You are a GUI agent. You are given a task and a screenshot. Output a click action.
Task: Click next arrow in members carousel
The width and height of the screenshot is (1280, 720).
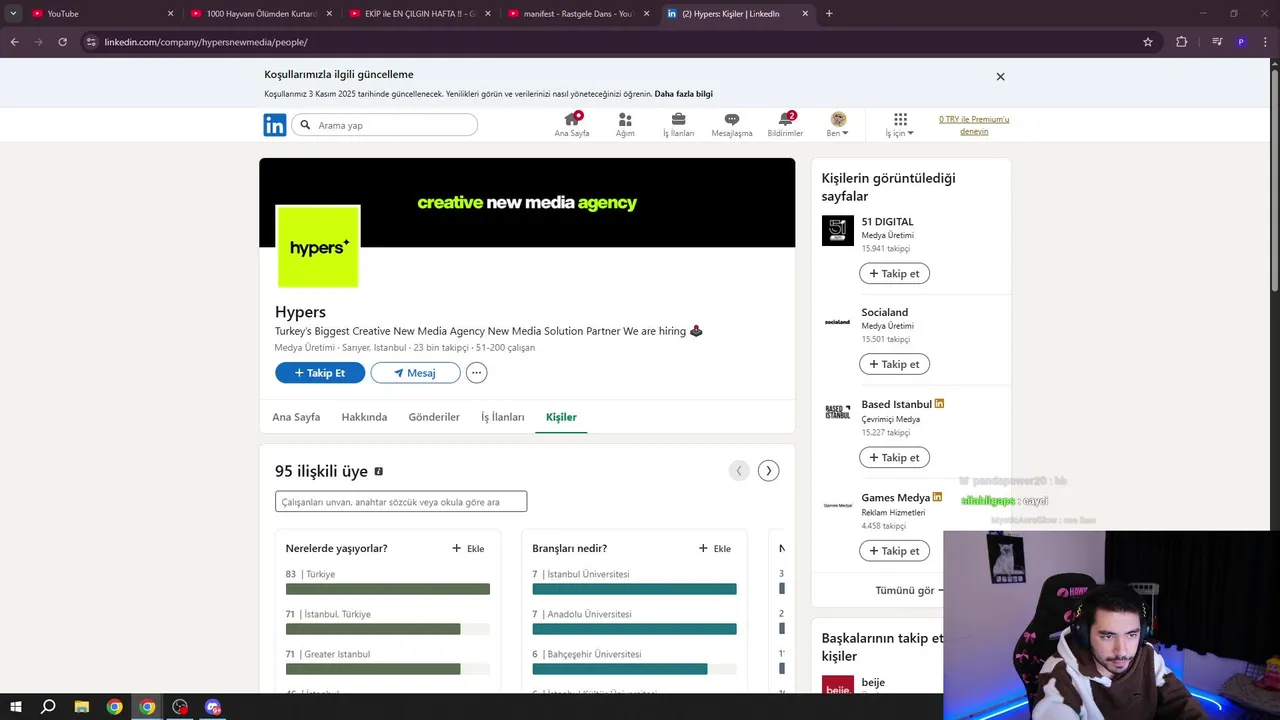[x=768, y=471]
